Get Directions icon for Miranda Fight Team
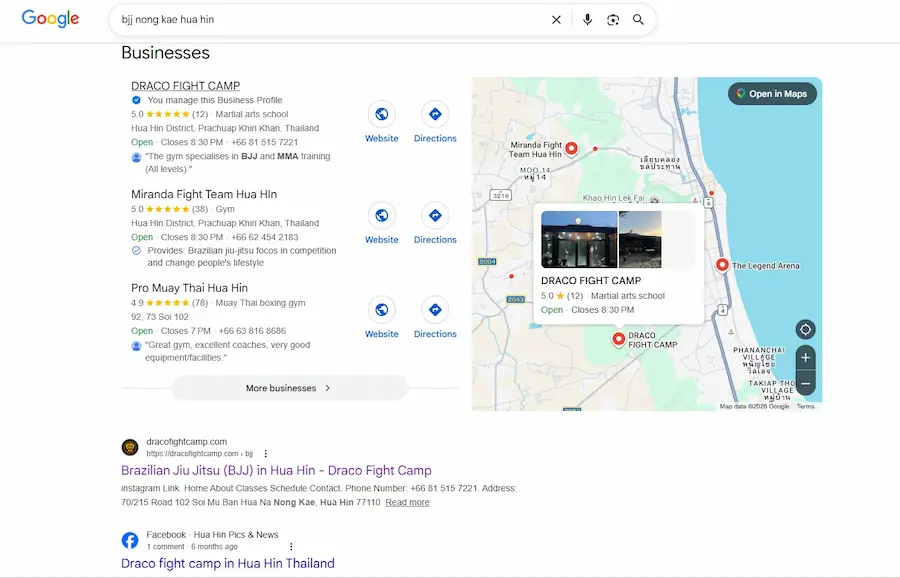Viewport: 900px width, 578px height. click(x=435, y=215)
